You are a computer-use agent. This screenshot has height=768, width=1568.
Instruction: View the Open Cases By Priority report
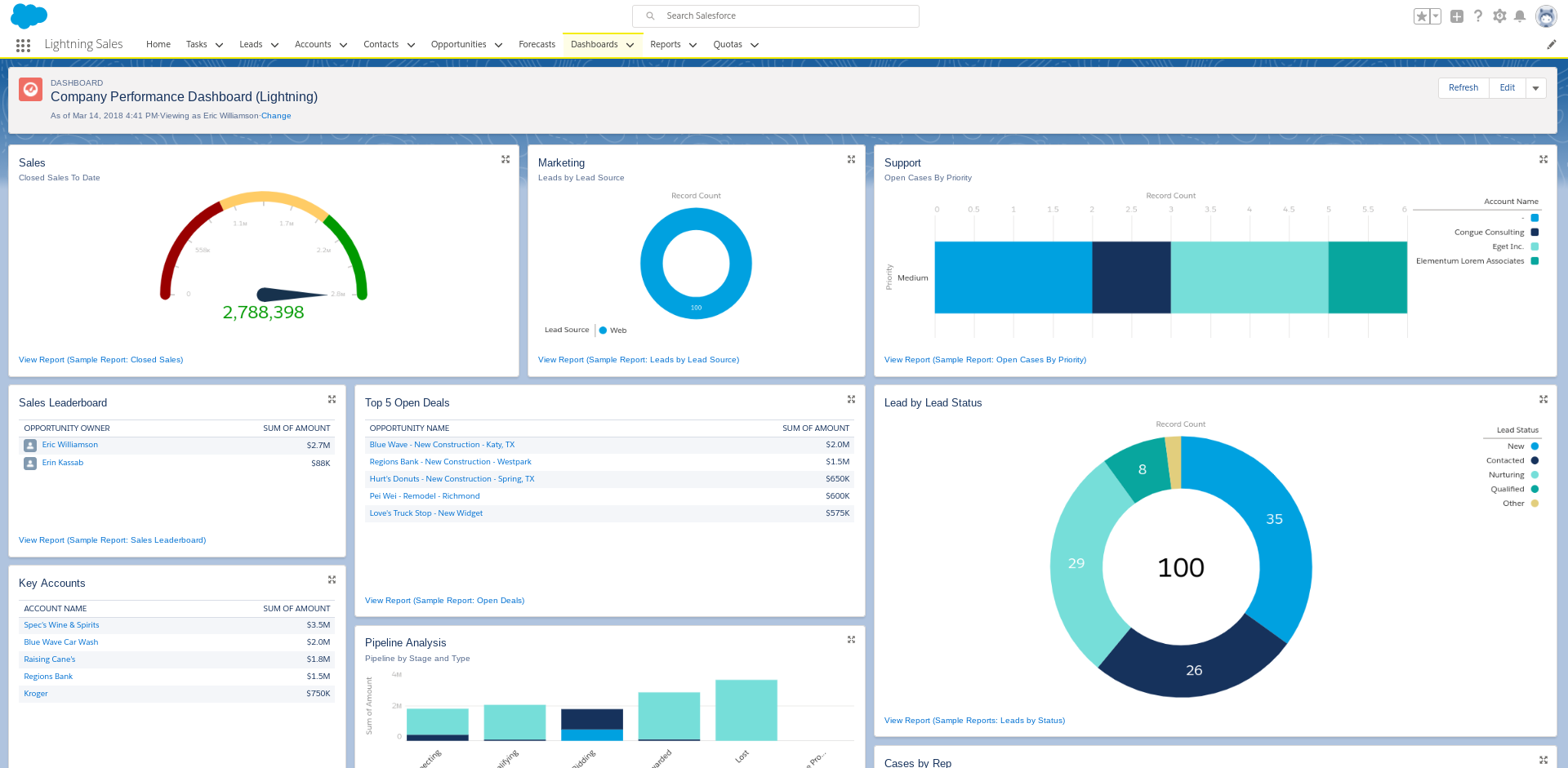(x=985, y=360)
